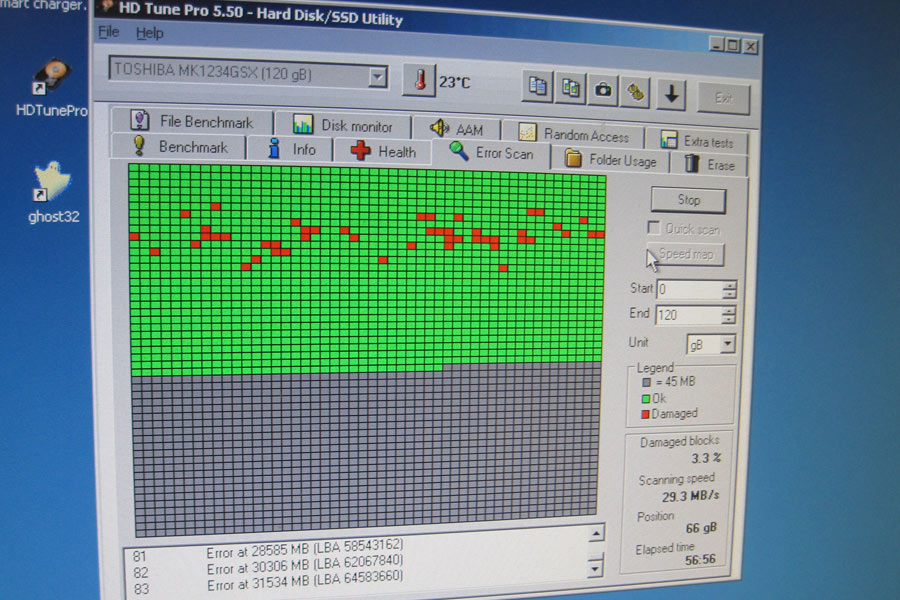
Task: Click the thermometer temperature icon
Action: coord(419,80)
